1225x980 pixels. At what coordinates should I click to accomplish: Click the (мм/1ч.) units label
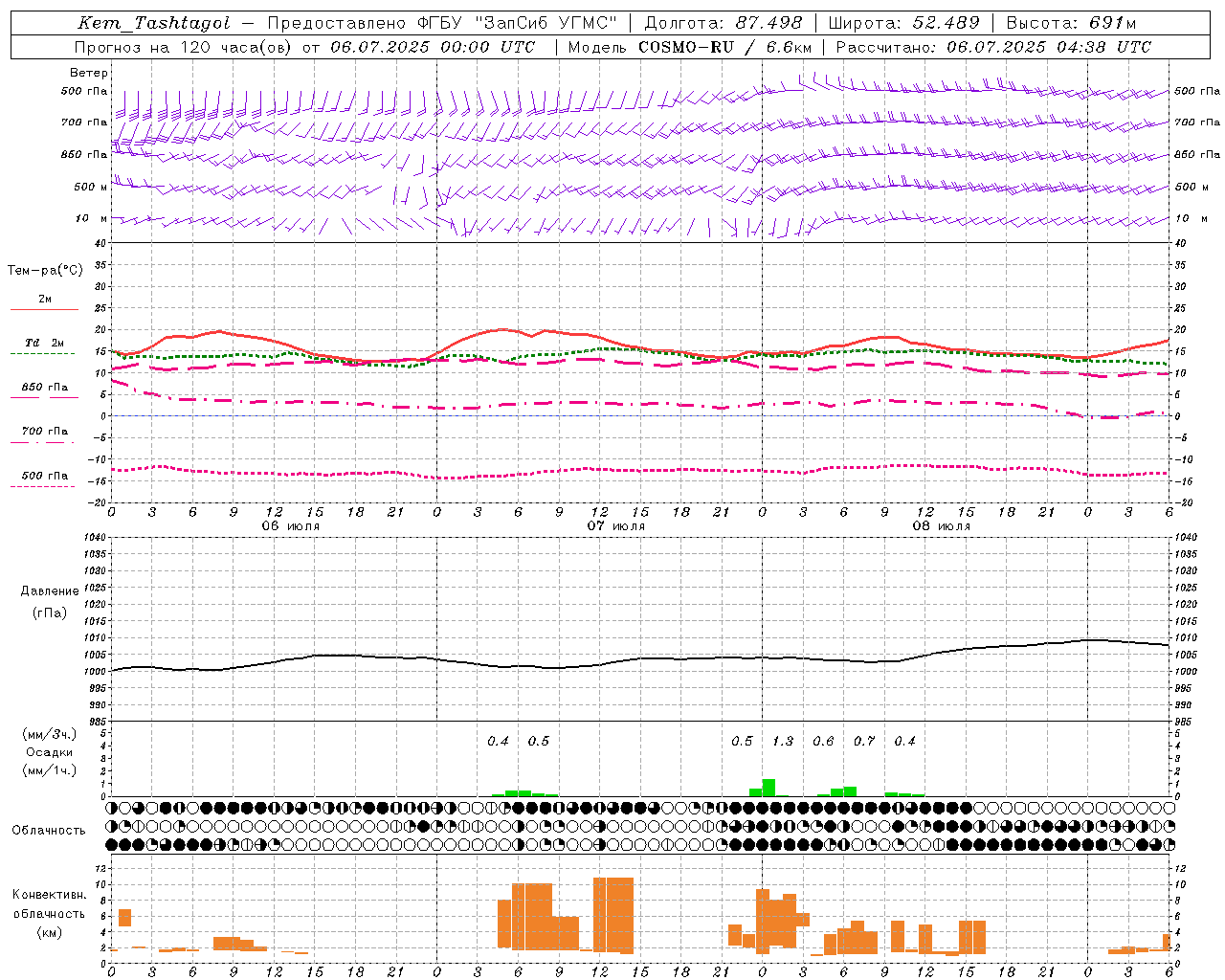50,770
